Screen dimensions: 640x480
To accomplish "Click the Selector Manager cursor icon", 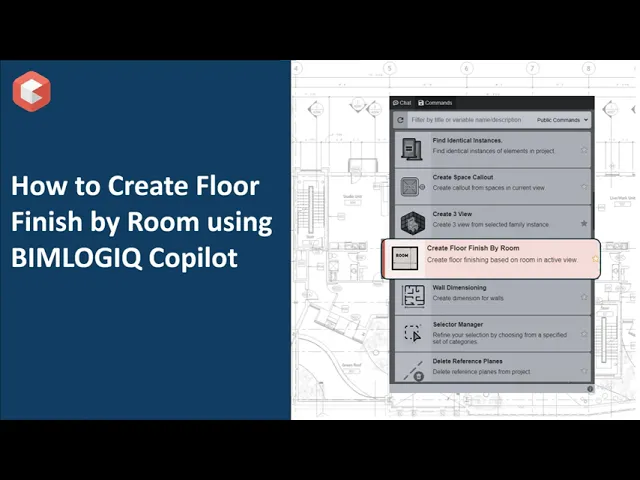I will pos(413,333).
